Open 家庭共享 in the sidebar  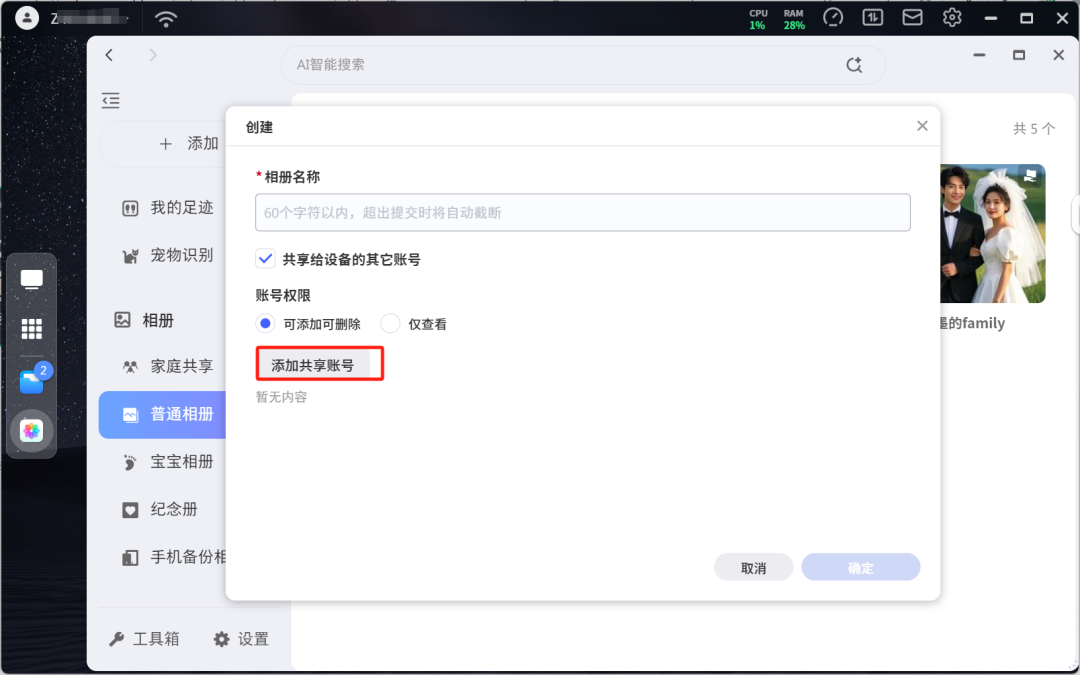(167, 366)
